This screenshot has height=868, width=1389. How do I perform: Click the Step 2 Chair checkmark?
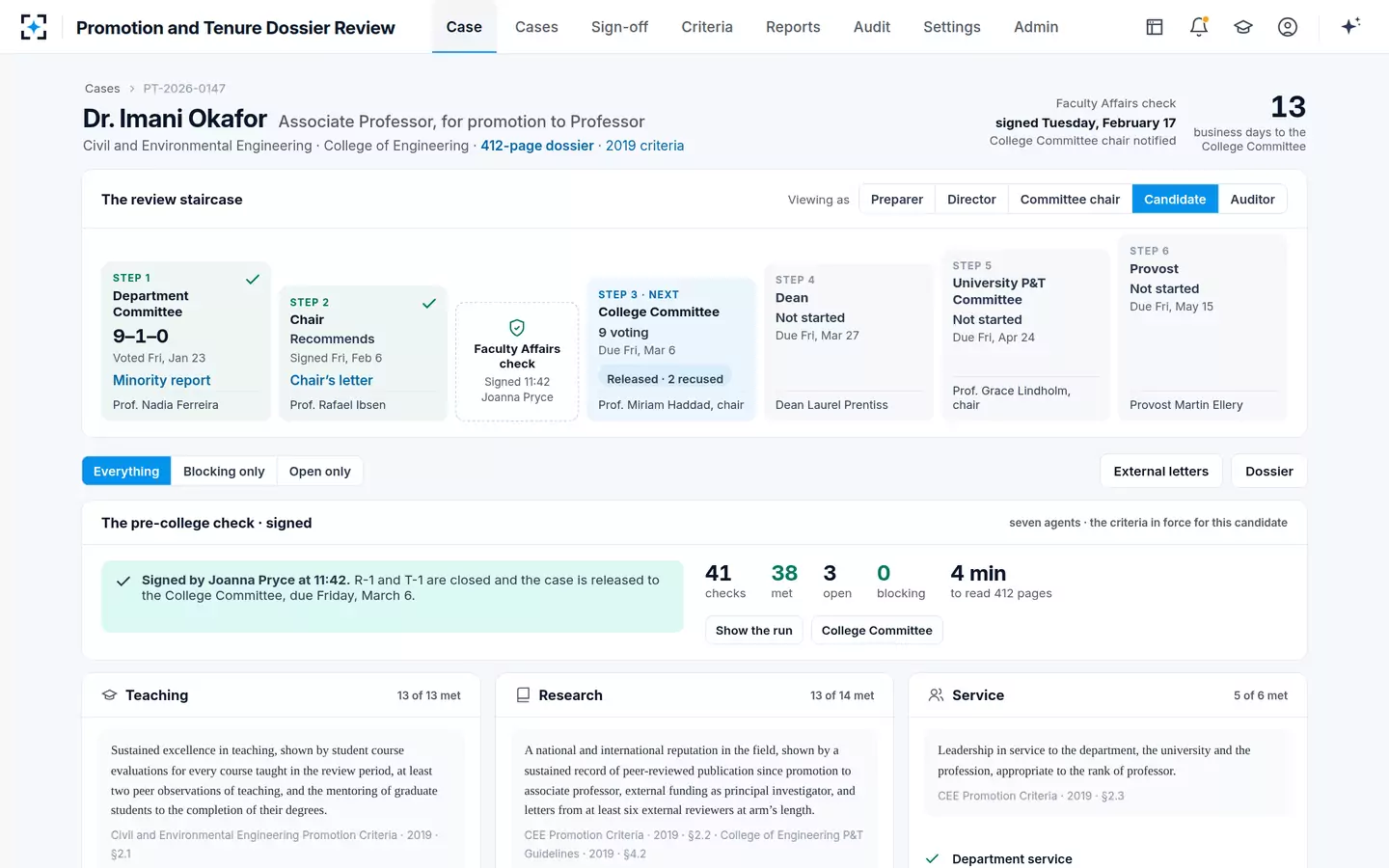click(429, 304)
